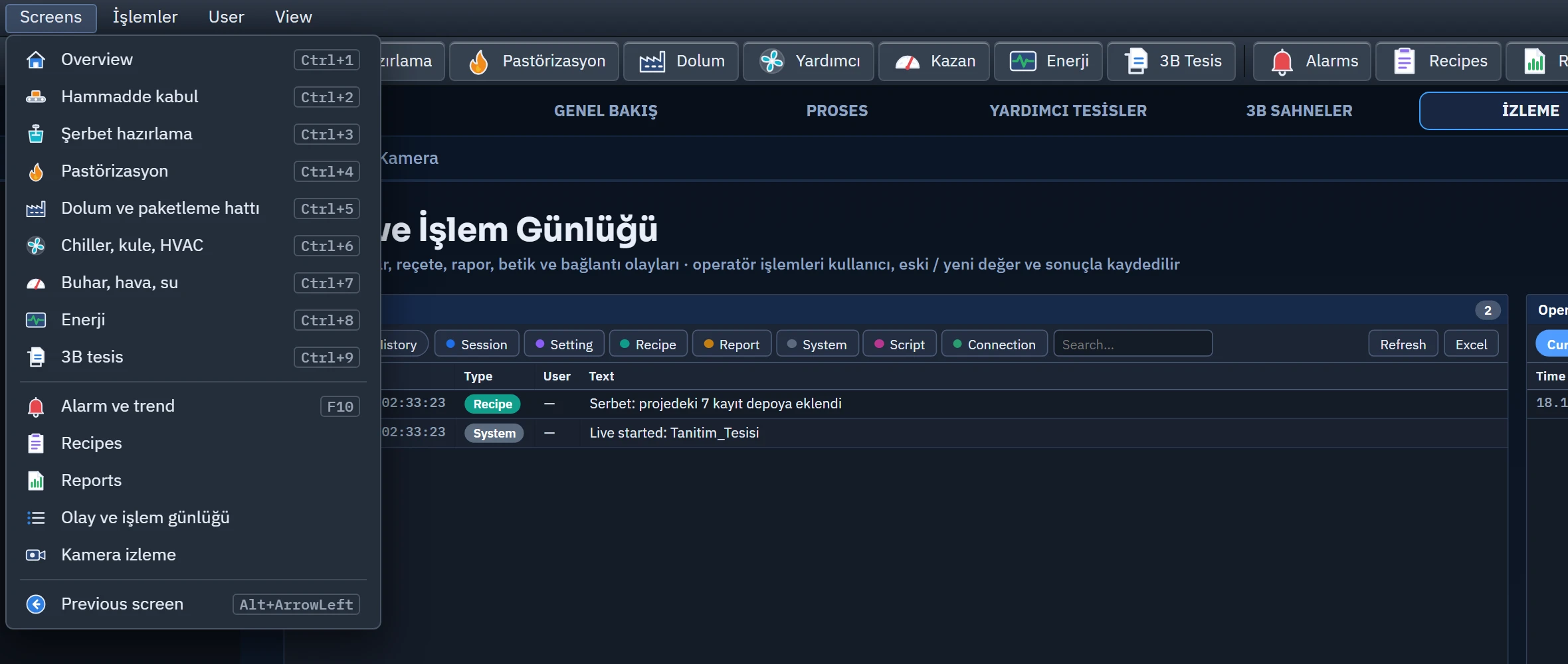This screenshot has width=1568, height=664.
Task: Click the gauge icon on Kazan toolbar button
Action: pos(908,62)
